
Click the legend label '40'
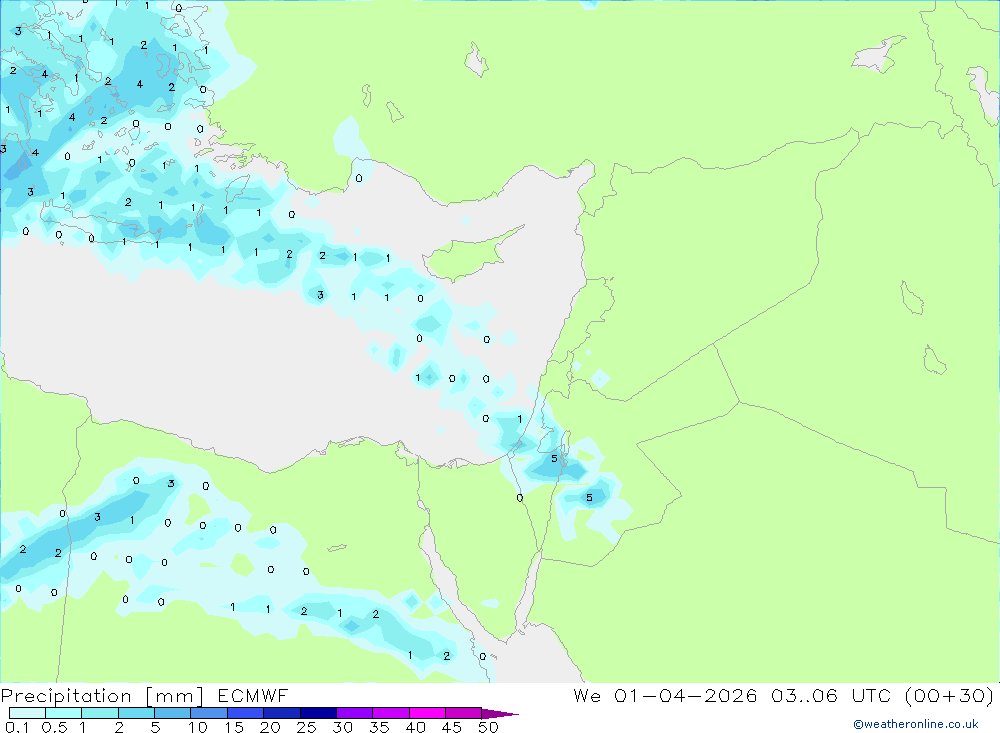coord(415,727)
